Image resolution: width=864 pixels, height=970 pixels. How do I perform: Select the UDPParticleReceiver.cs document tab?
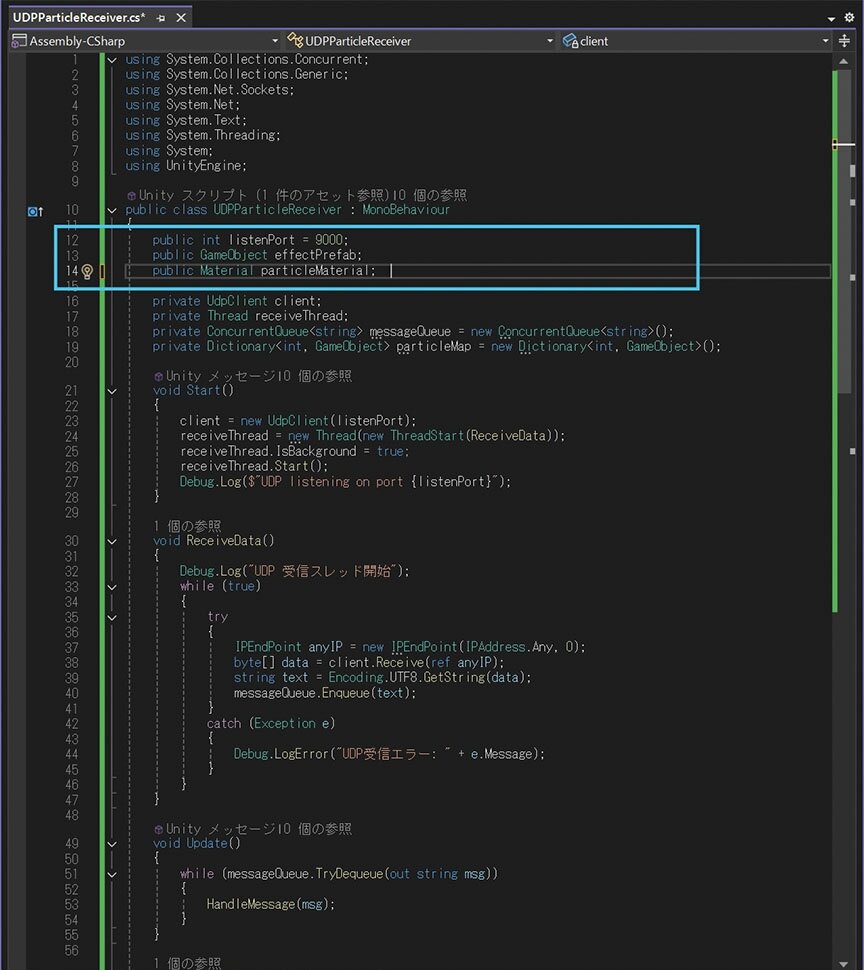coord(78,18)
